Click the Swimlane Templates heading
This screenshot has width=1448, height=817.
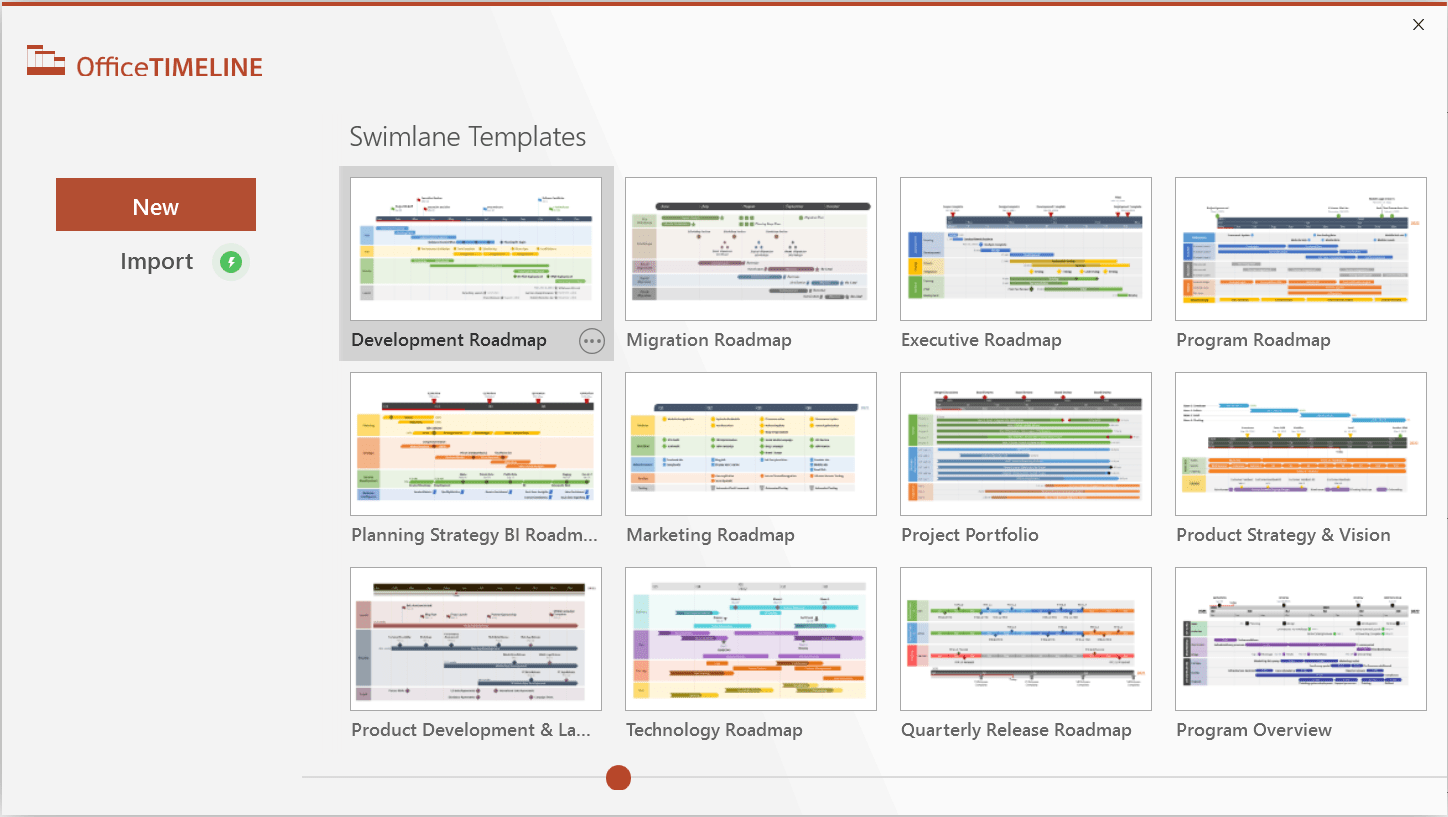point(468,137)
